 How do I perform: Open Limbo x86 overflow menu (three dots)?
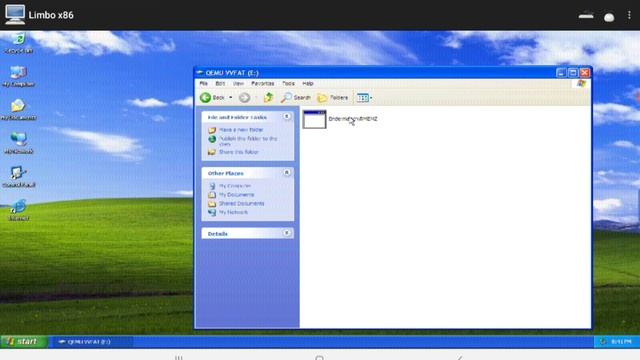629,15
